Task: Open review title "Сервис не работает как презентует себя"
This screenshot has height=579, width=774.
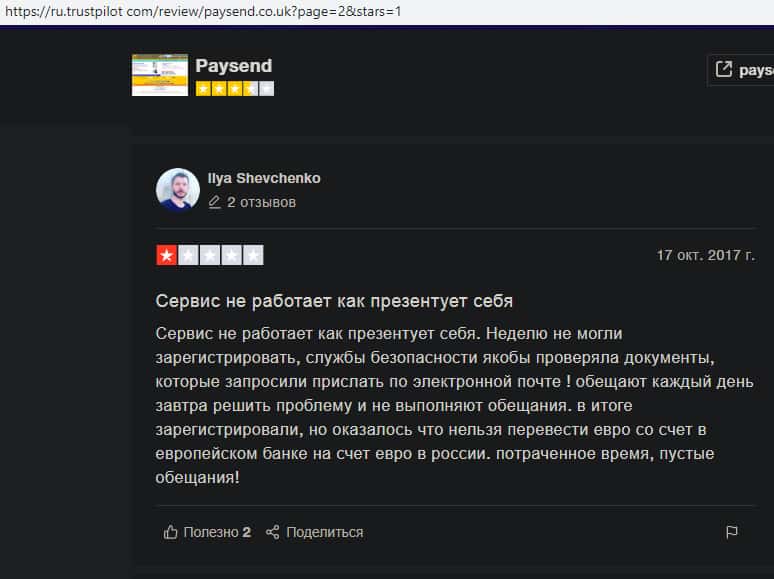Action: point(334,301)
